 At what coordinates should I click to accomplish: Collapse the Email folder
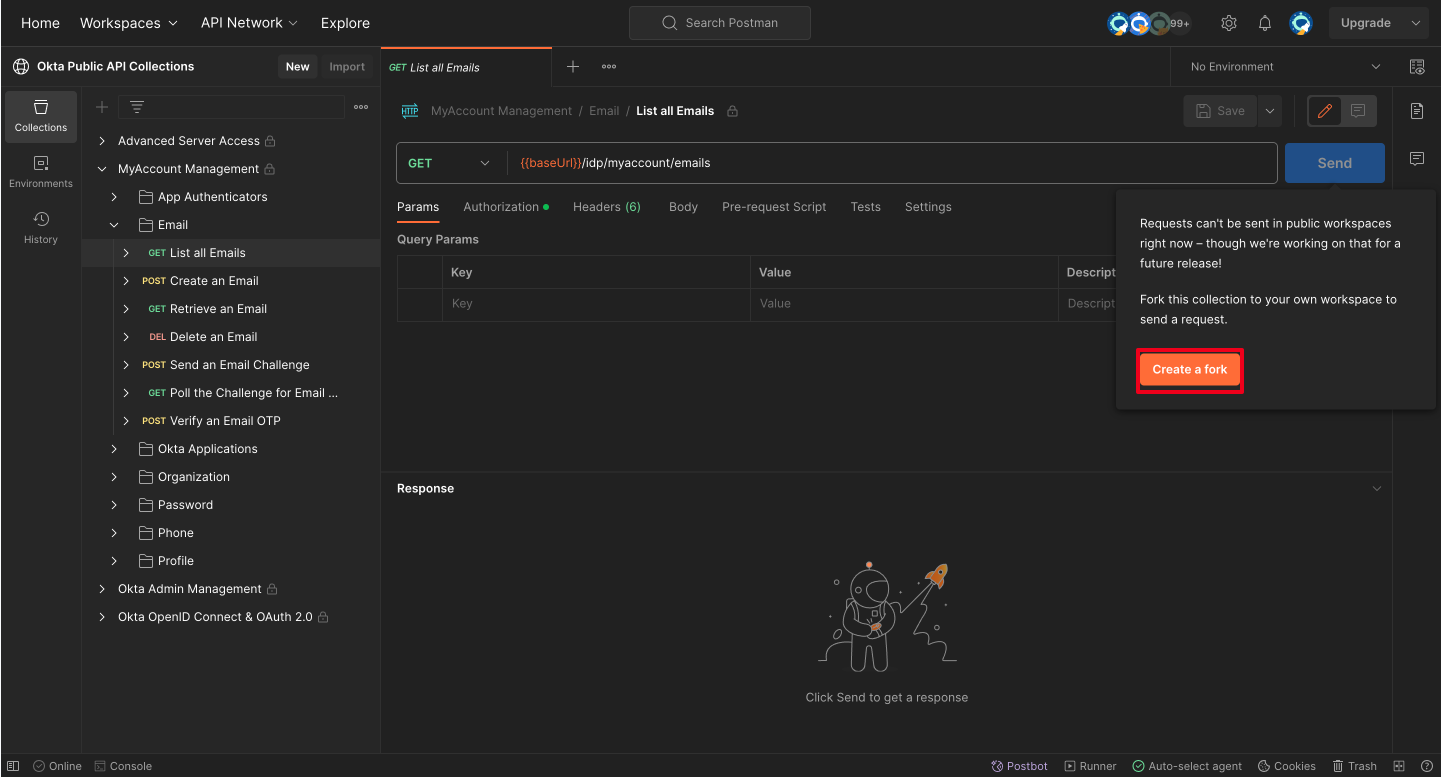(x=114, y=225)
